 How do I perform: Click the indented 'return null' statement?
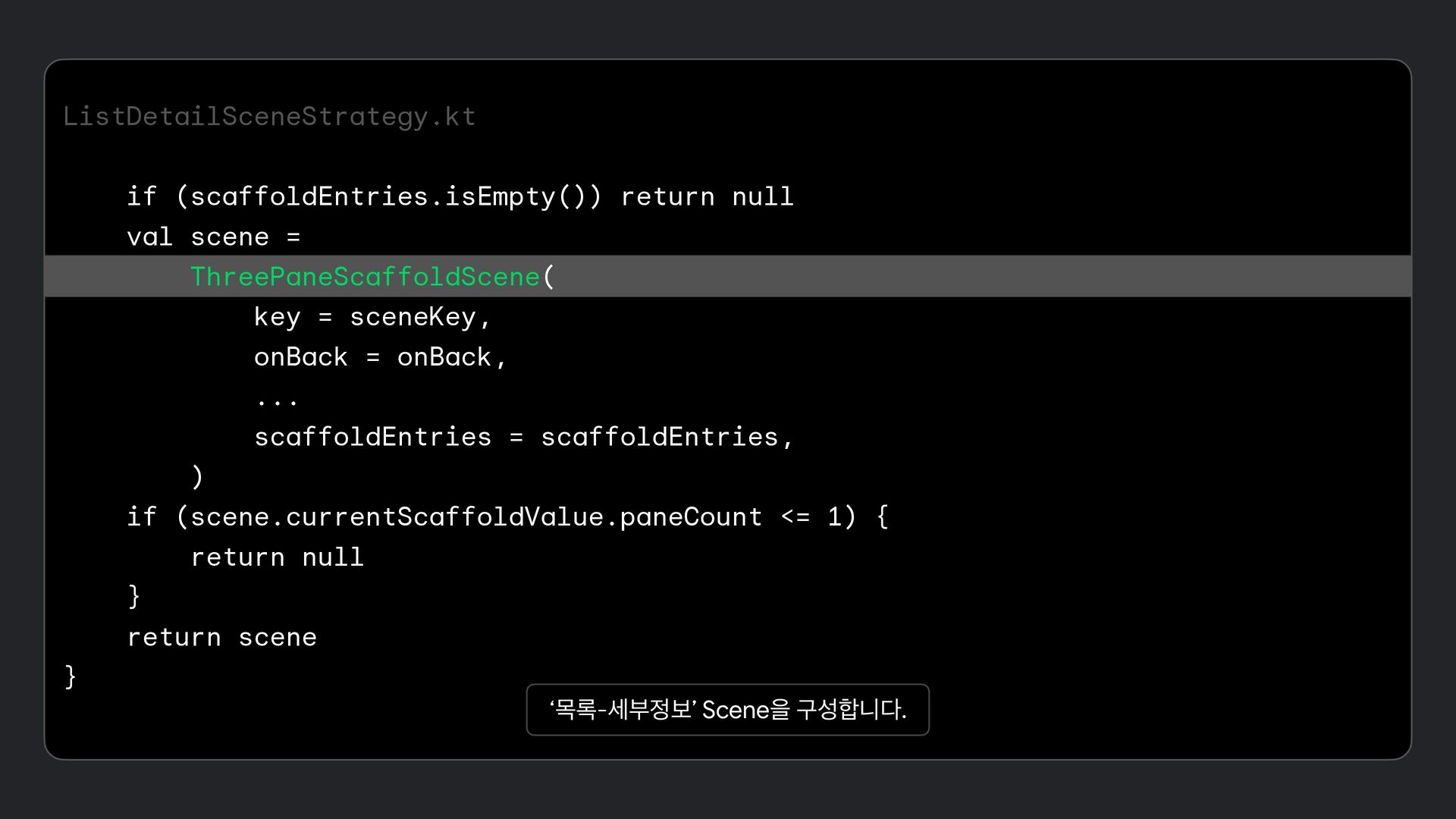tap(277, 557)
